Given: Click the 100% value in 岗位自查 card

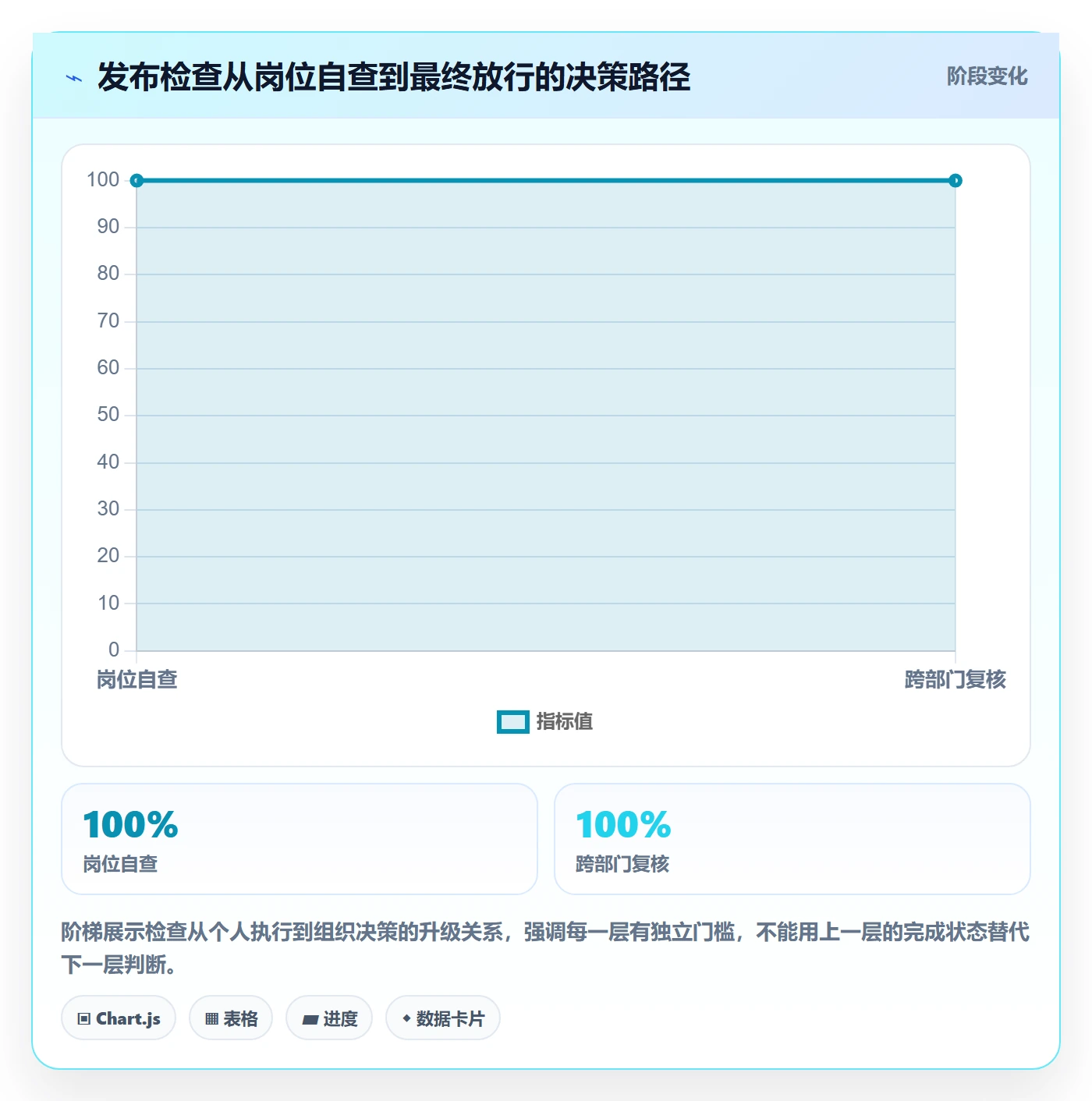Looking at the screenshot, I should [x=131, y=825].
